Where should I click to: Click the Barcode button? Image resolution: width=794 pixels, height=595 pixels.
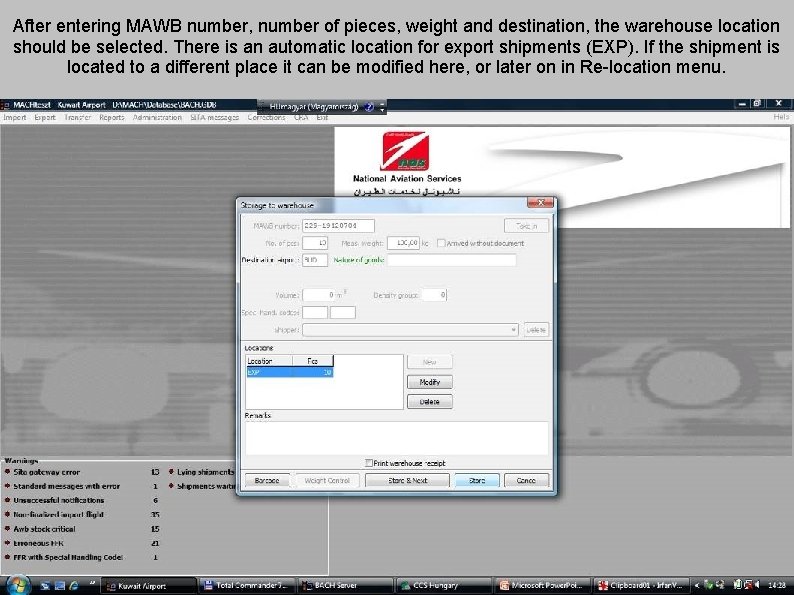267,480
